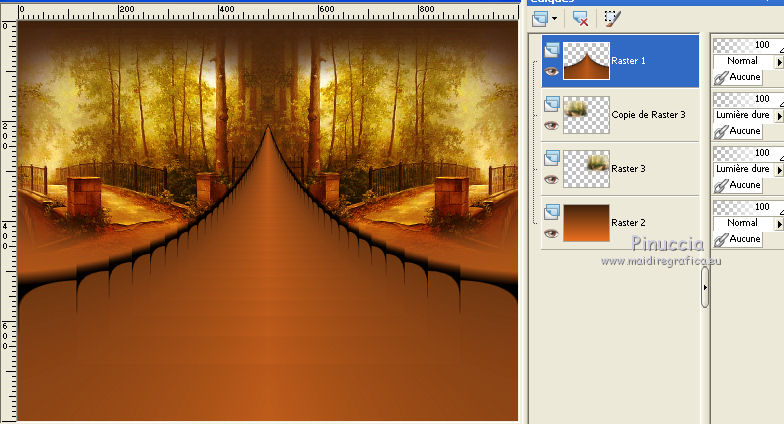
Task: Open blend mode dropdown arrow for Raster 2
Action: [779, 224]
